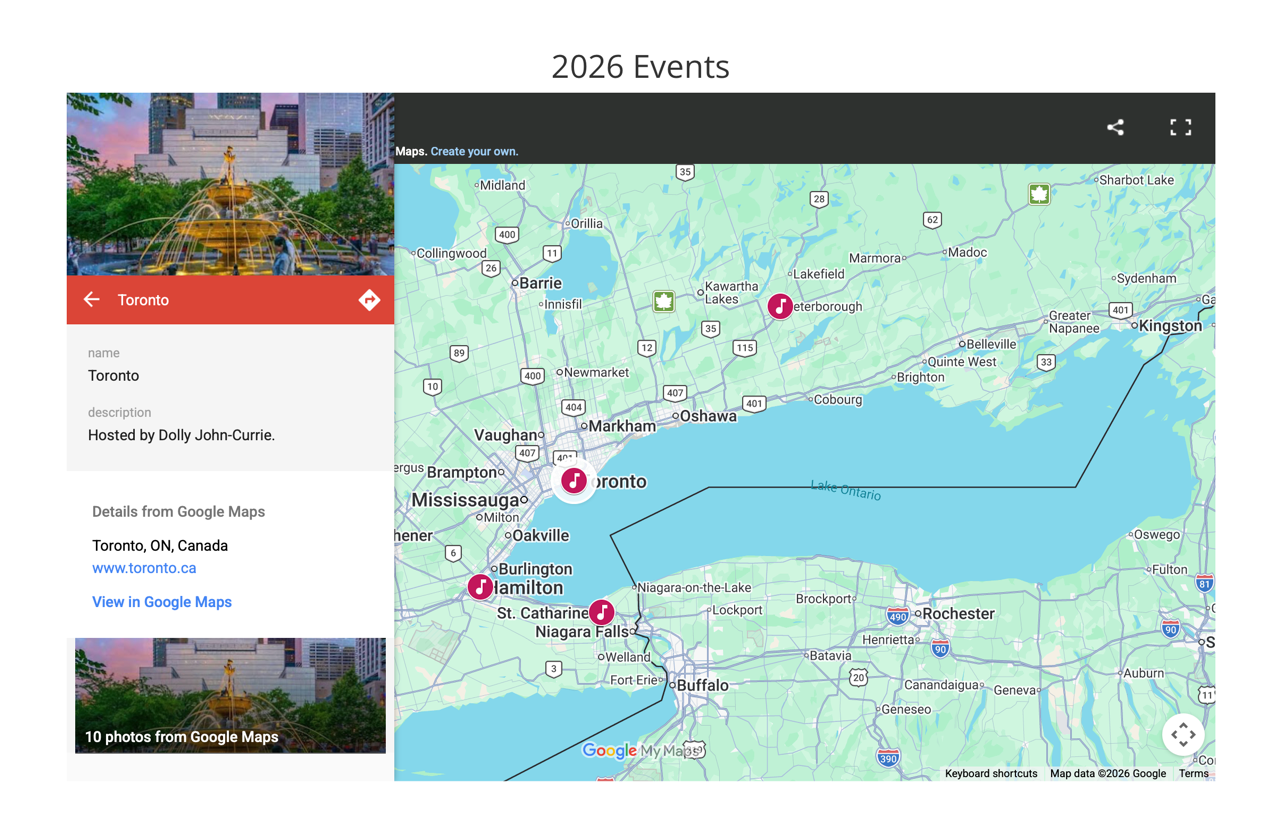Select the music marker near St. Catharines

coord(601,611)
